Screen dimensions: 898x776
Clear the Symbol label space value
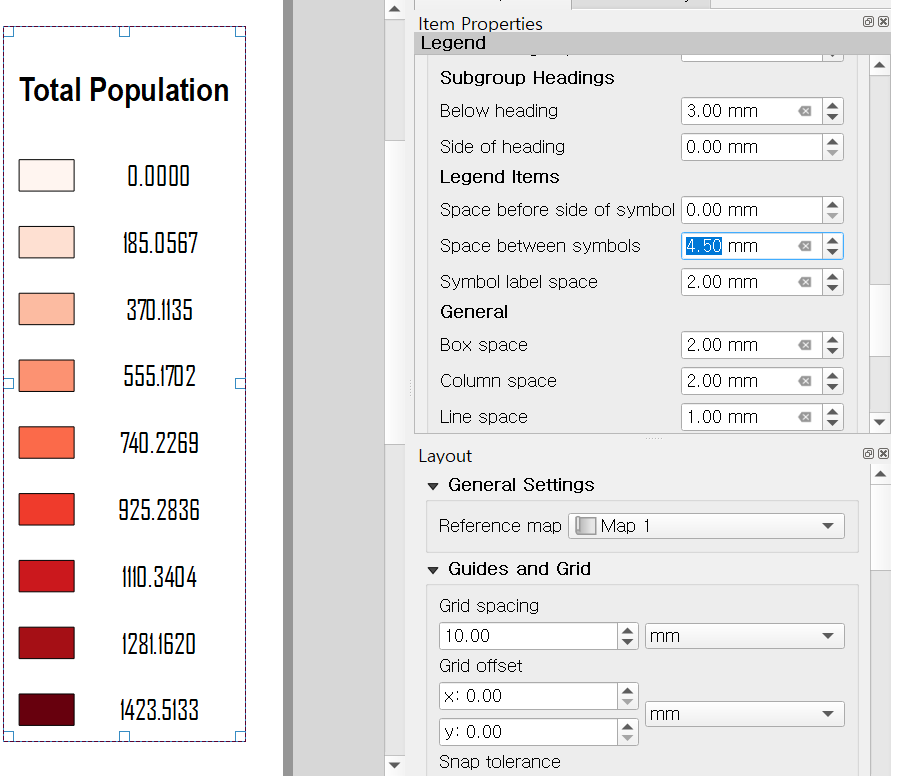click(x=805, y=282)
